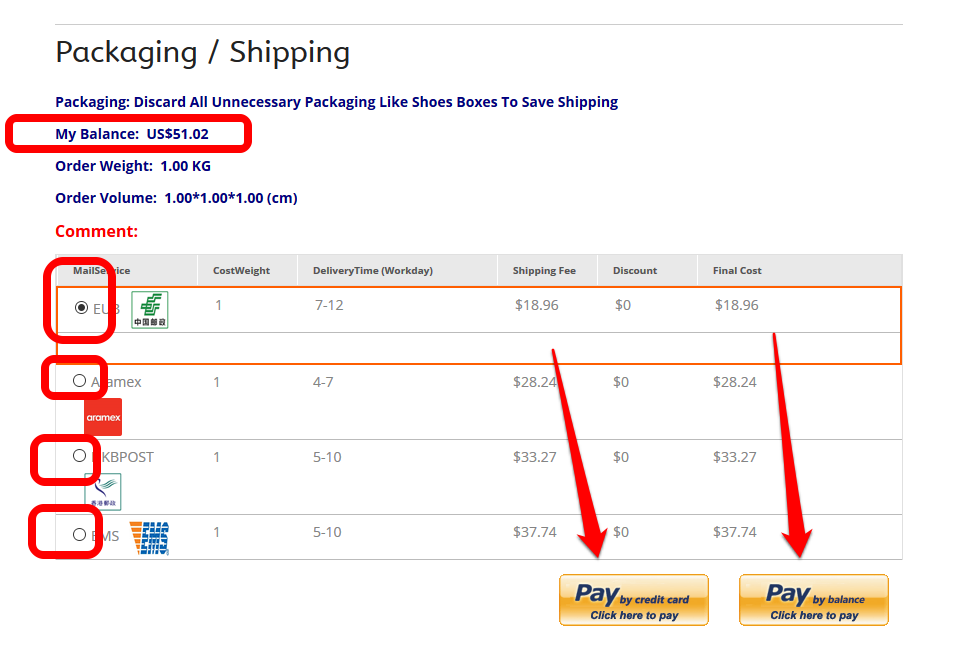Click the Hong Kong Post logo icon
This screenshot has height=662, width=978.
tap(103, 492)
